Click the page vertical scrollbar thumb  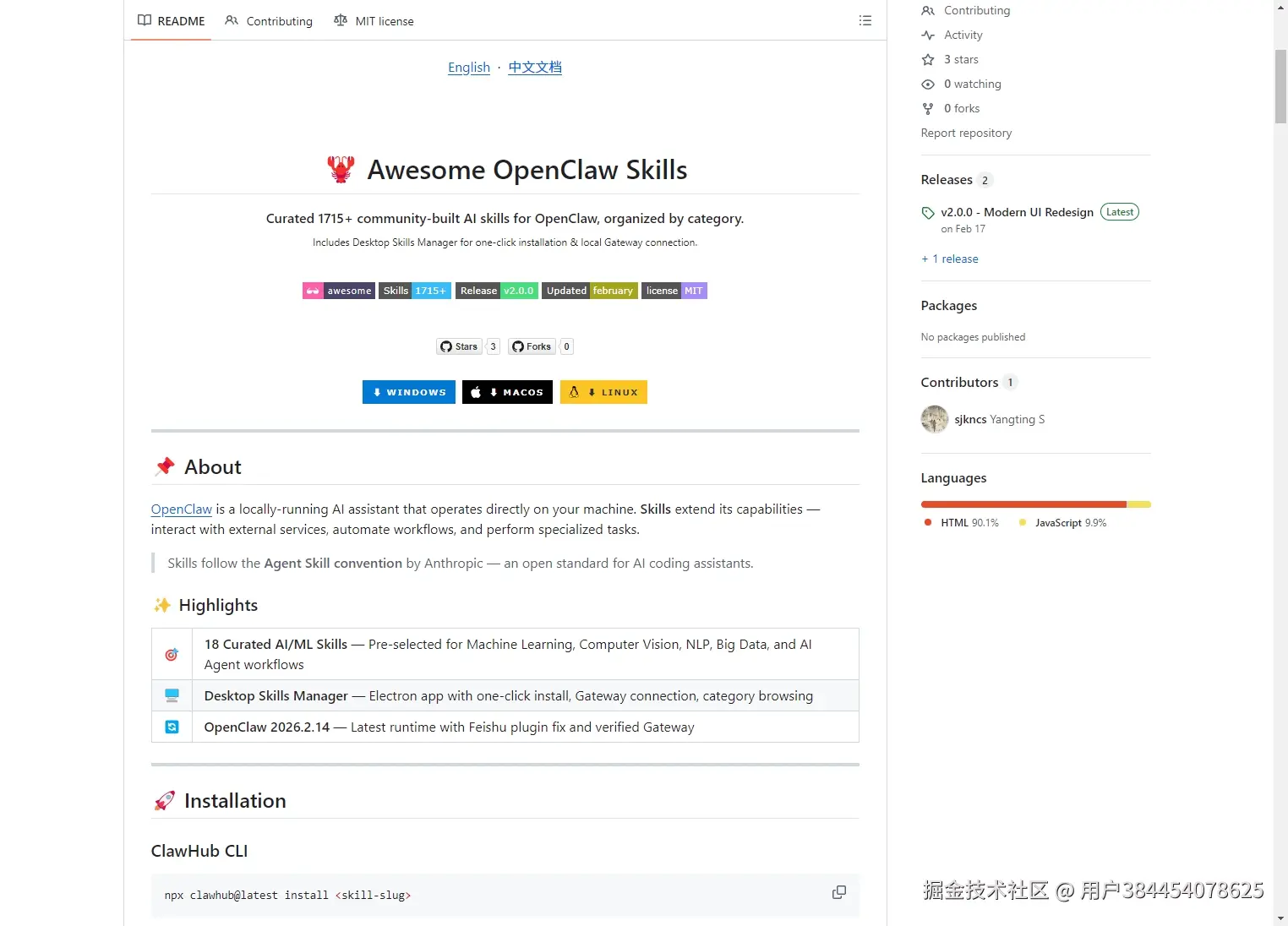pyautogui.click(x=1280, y=87)
